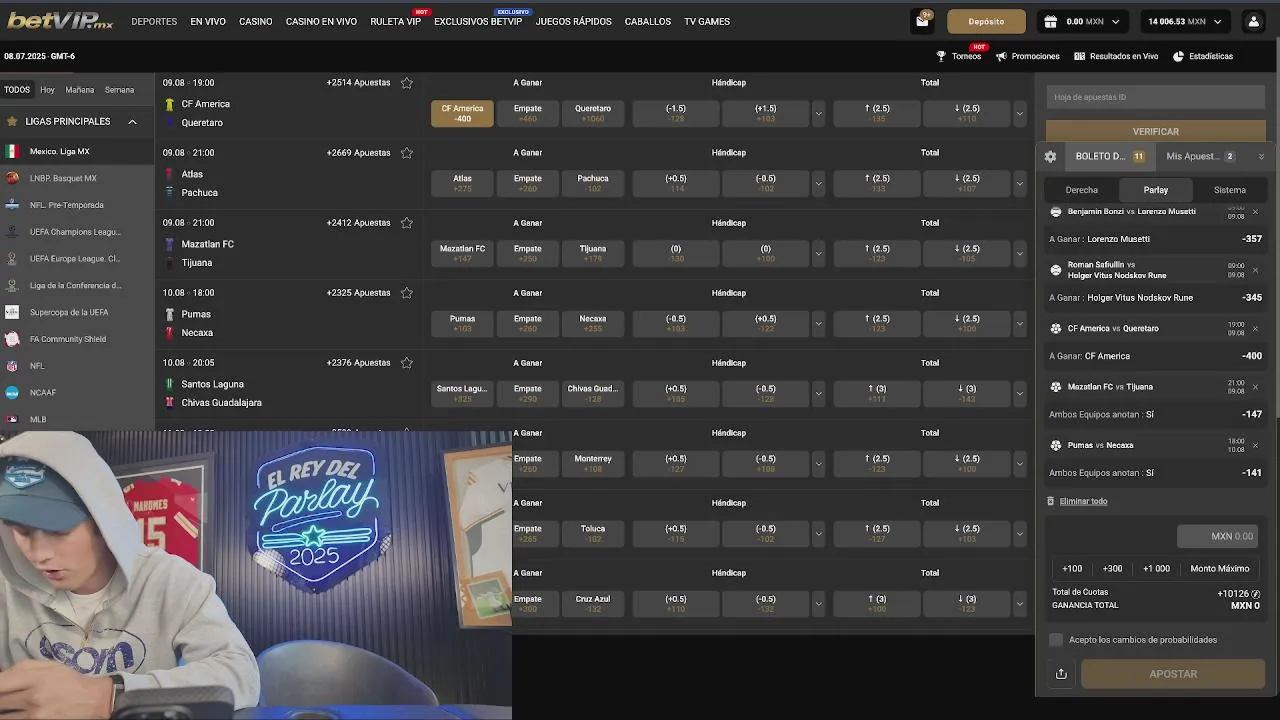Image resolution: width=1280 pixels, height=720 pixels.
Task: Add +100 to stake
Action: 1072,569
